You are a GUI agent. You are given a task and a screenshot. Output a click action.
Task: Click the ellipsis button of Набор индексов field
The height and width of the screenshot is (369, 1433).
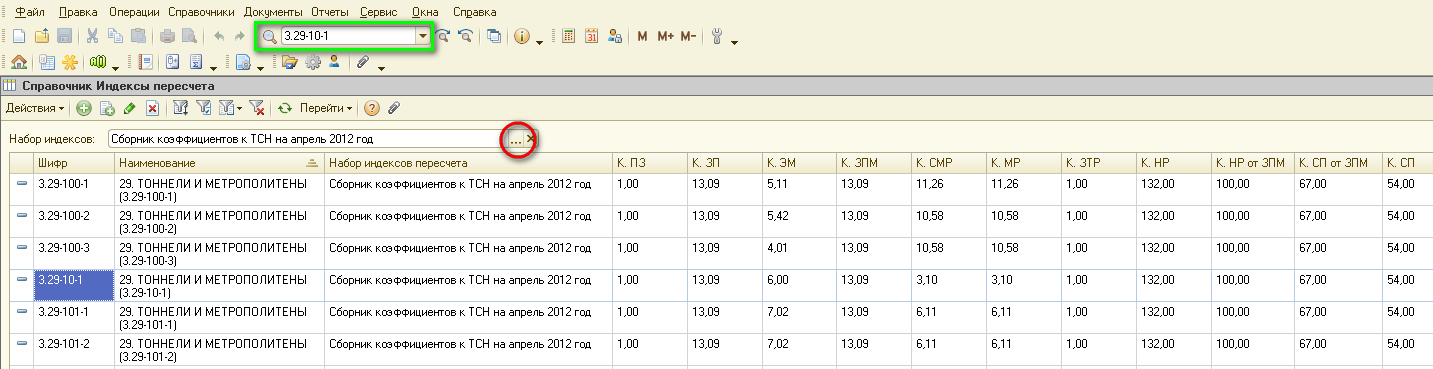point(516,139)
